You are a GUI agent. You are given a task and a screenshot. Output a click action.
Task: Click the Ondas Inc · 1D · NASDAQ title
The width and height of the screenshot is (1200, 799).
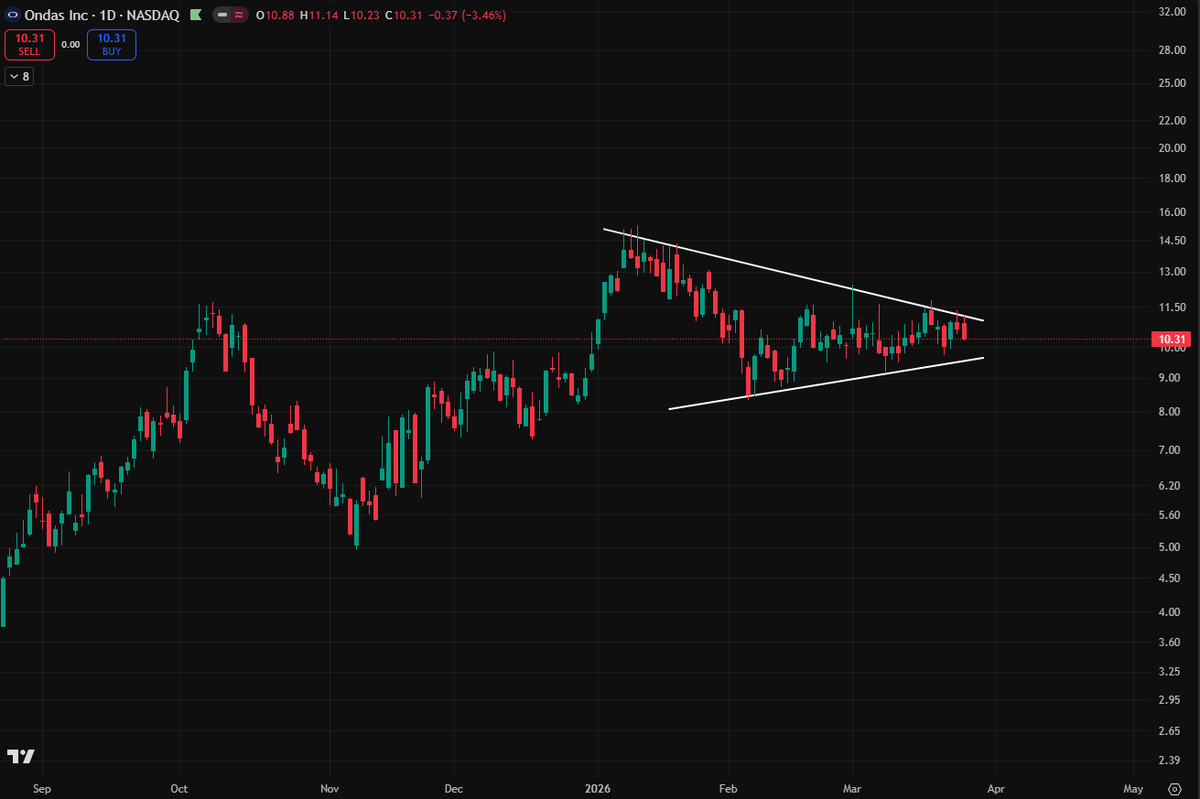(102, 16)
